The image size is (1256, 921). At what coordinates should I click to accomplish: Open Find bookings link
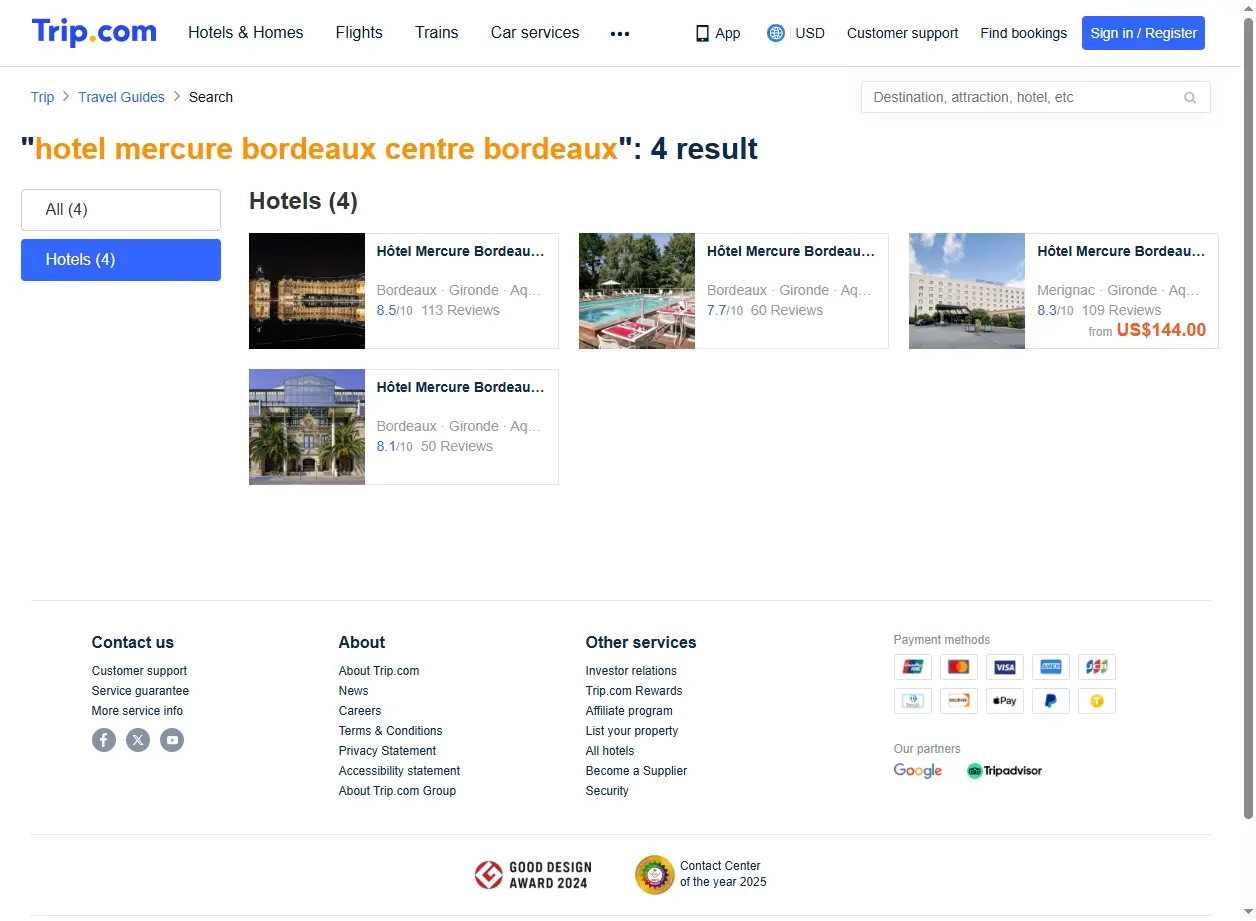coord(1023,33)
